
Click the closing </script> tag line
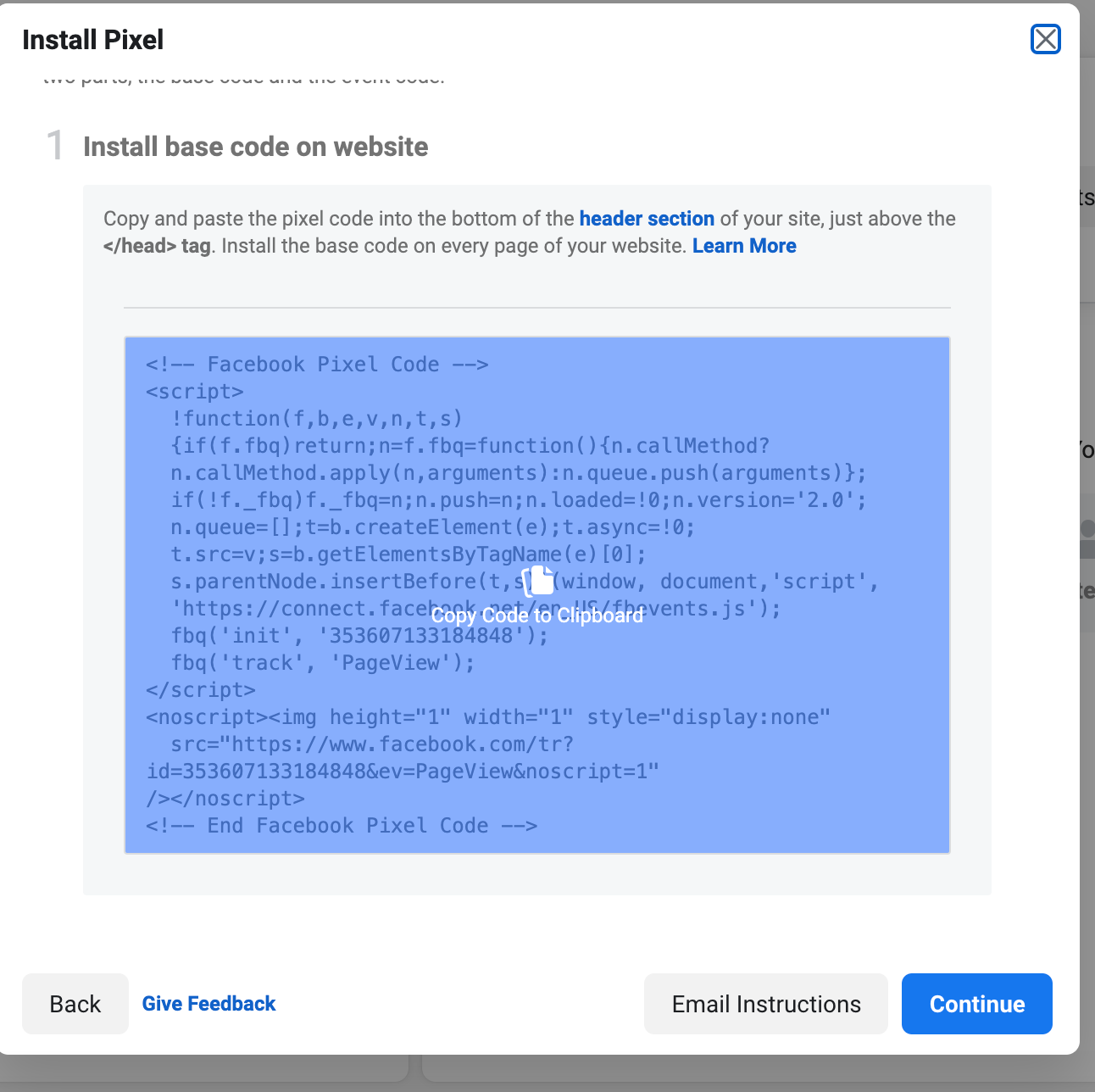pyautogui.click(x=201, y=690)
